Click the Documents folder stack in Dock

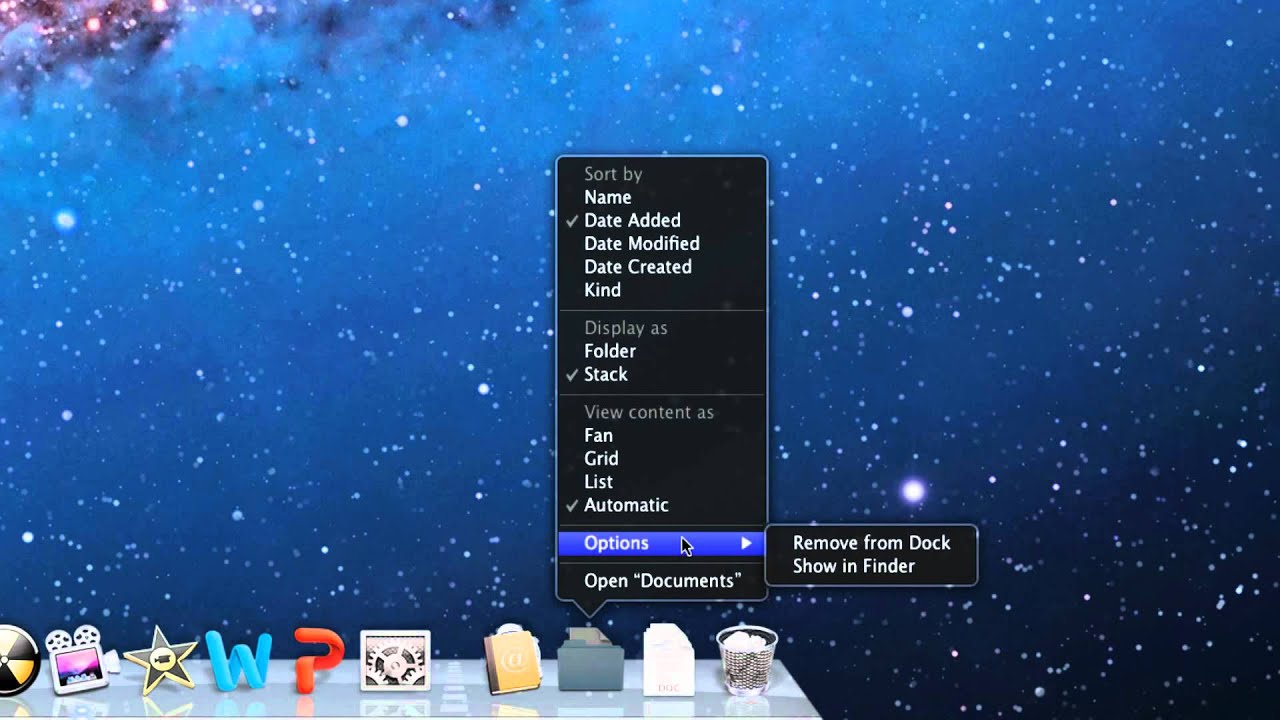[590, 658]
